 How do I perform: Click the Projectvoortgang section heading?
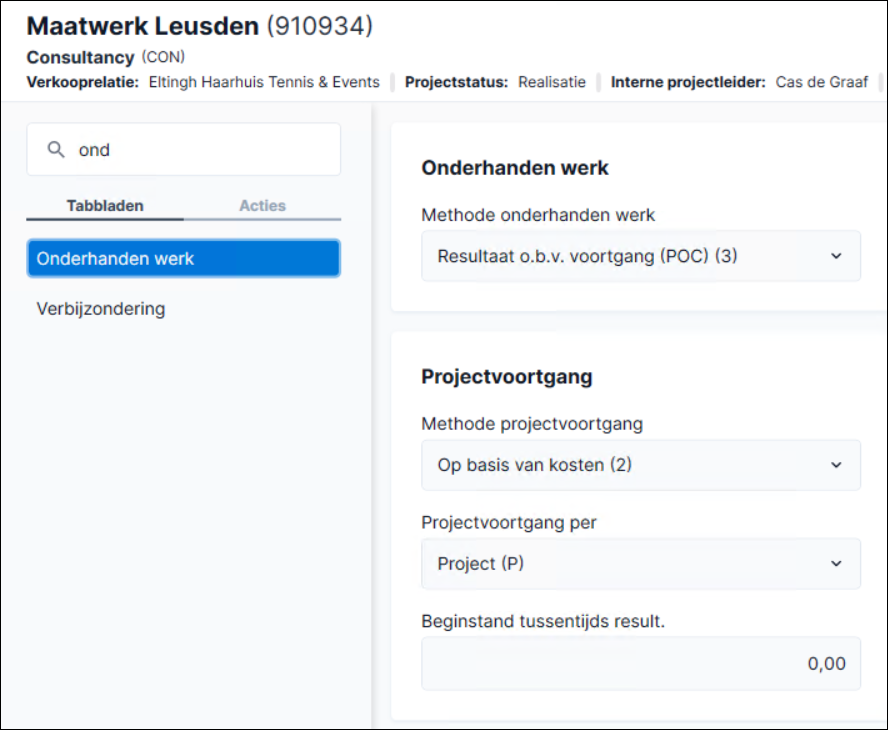[x=507, y=377]
